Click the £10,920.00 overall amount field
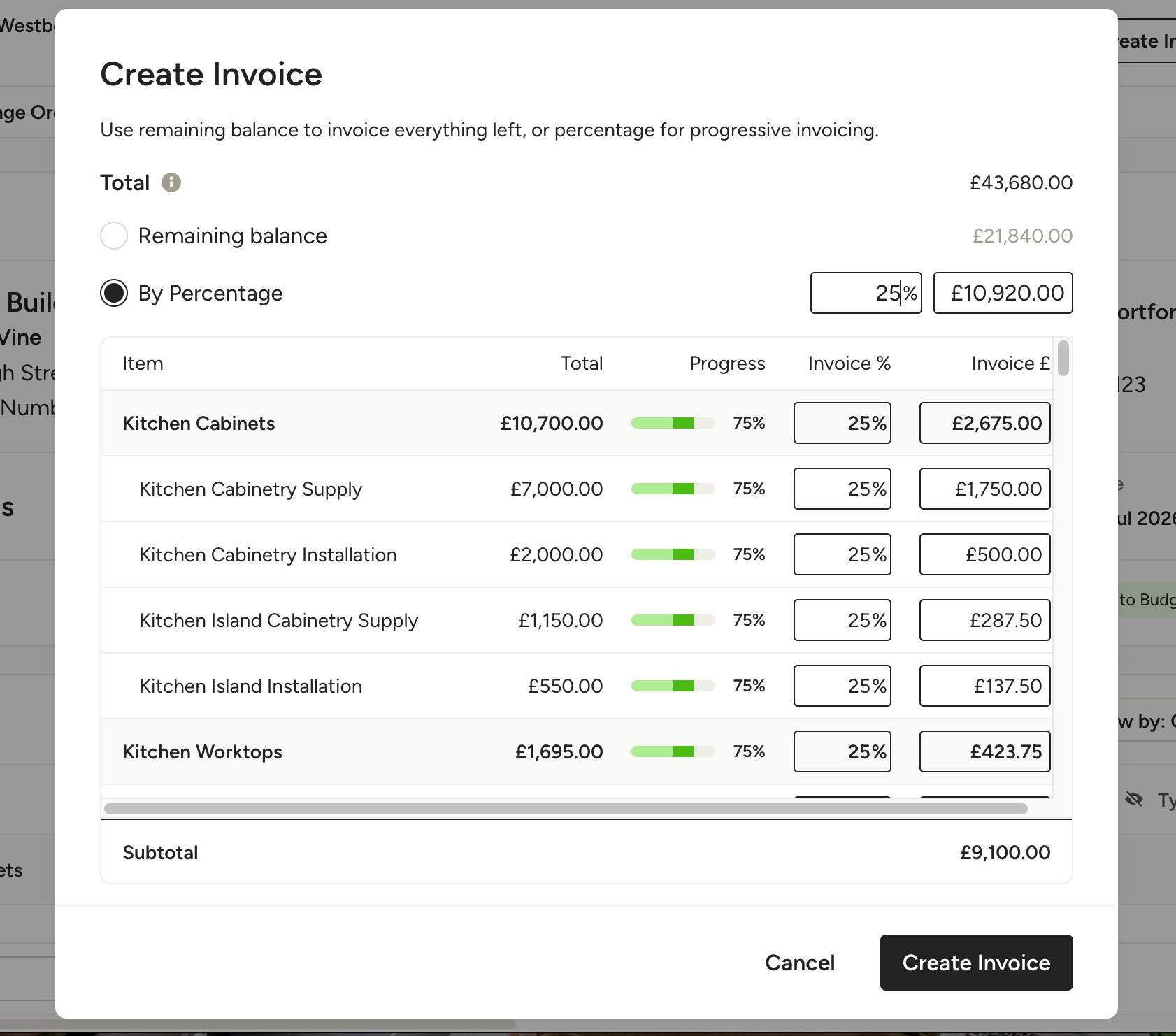This screenshot has width=1176, height=1036. click(1003, 293)
